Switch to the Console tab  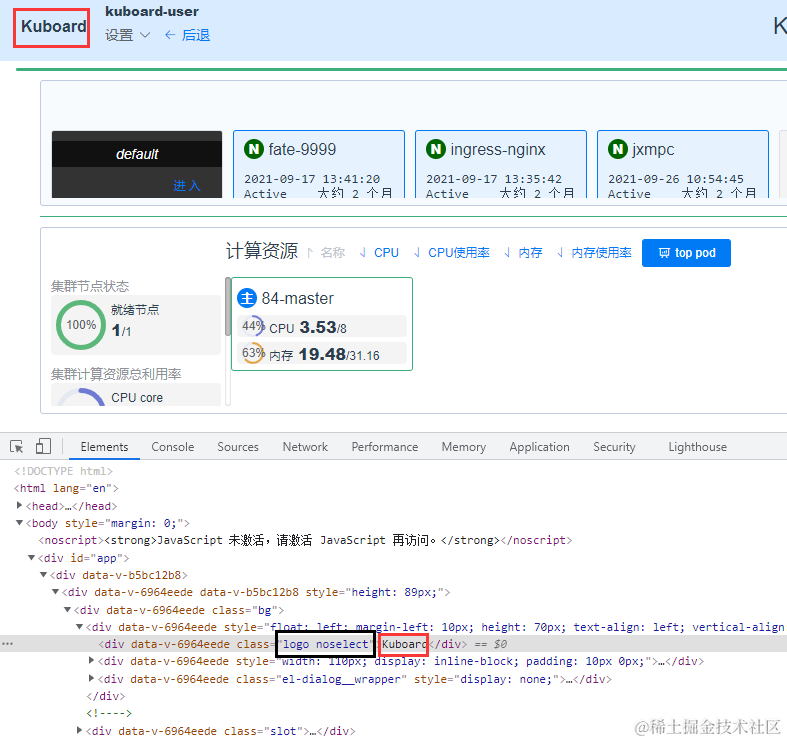pyautogui.click(x=173, y=447)
